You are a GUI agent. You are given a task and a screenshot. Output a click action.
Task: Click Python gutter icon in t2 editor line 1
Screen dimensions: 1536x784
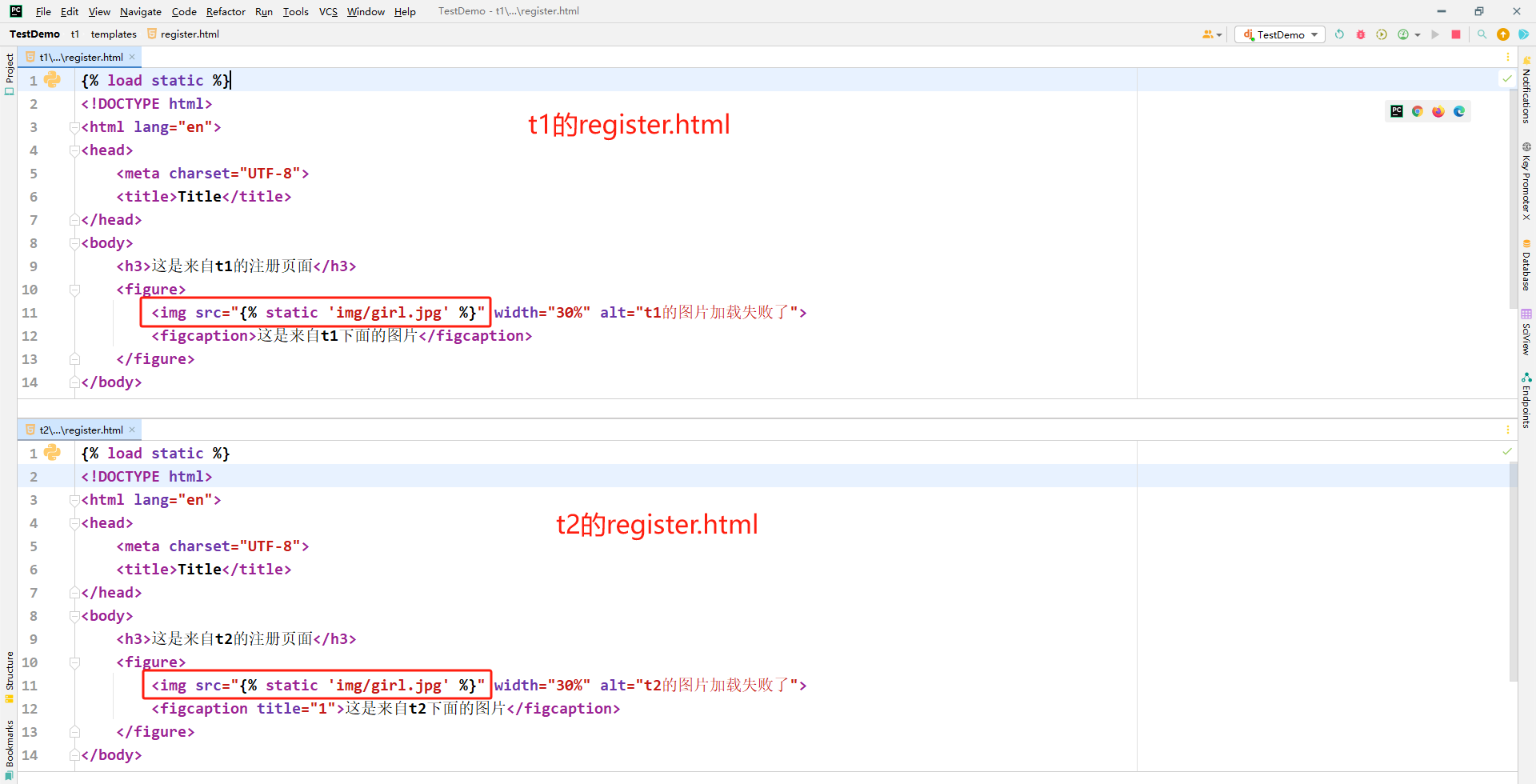(x=53, y=452)
